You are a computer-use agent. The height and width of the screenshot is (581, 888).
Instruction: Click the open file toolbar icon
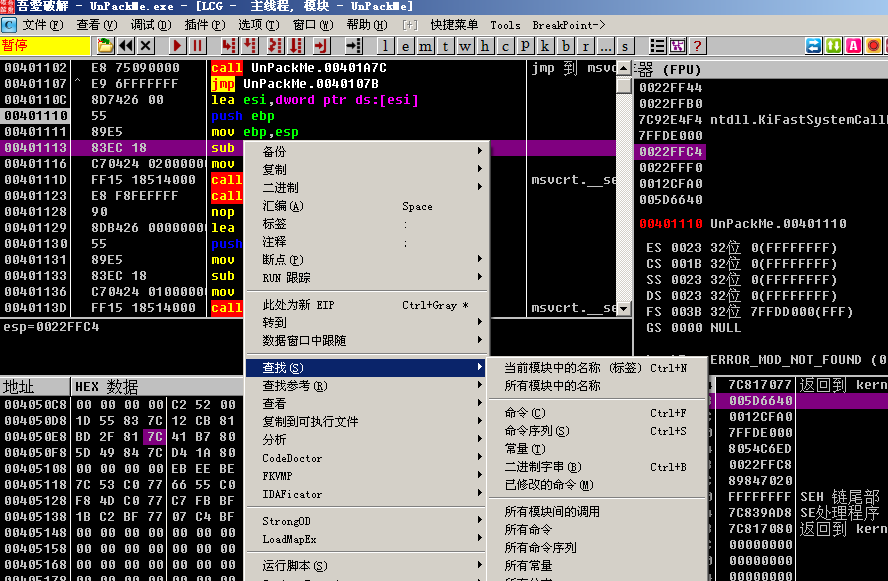tap(105, 46)
